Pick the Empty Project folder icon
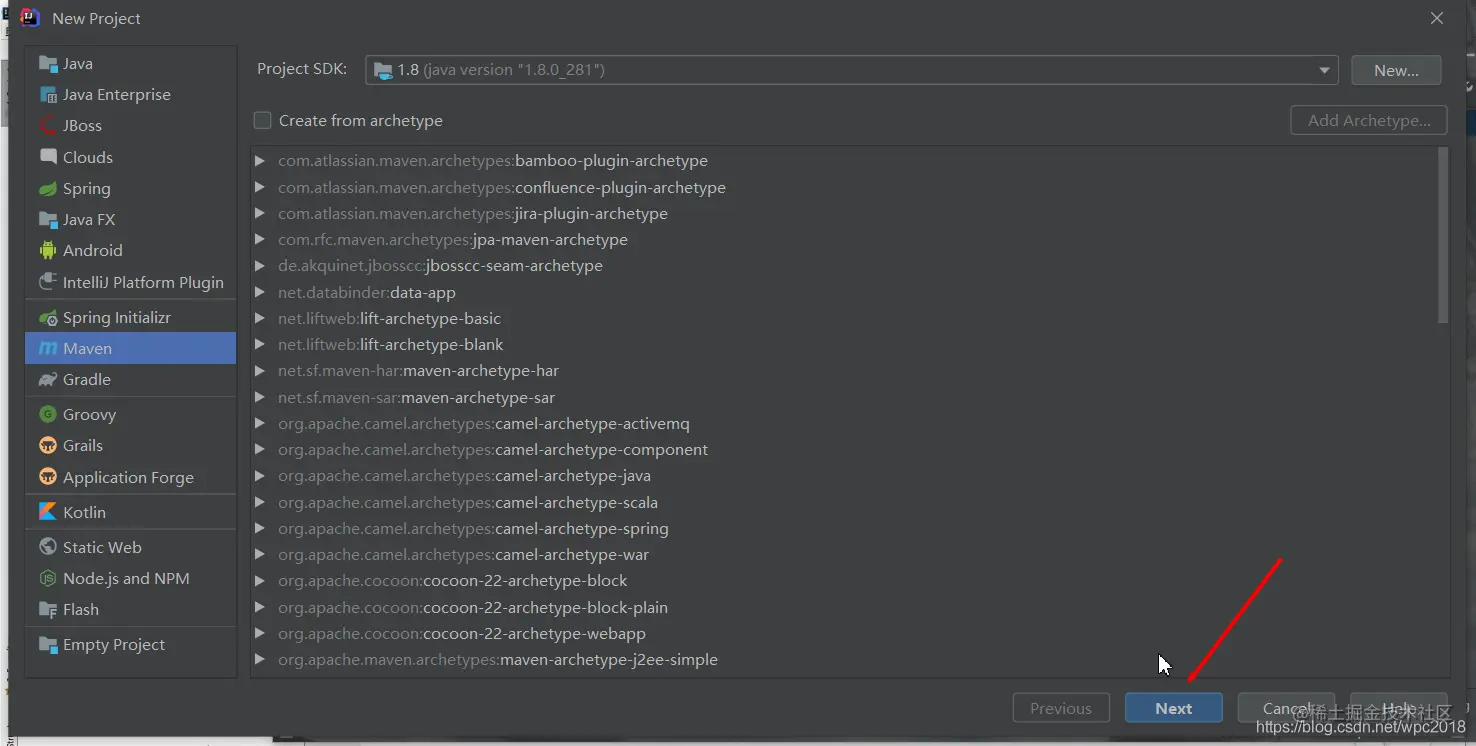 click(48, 645)
